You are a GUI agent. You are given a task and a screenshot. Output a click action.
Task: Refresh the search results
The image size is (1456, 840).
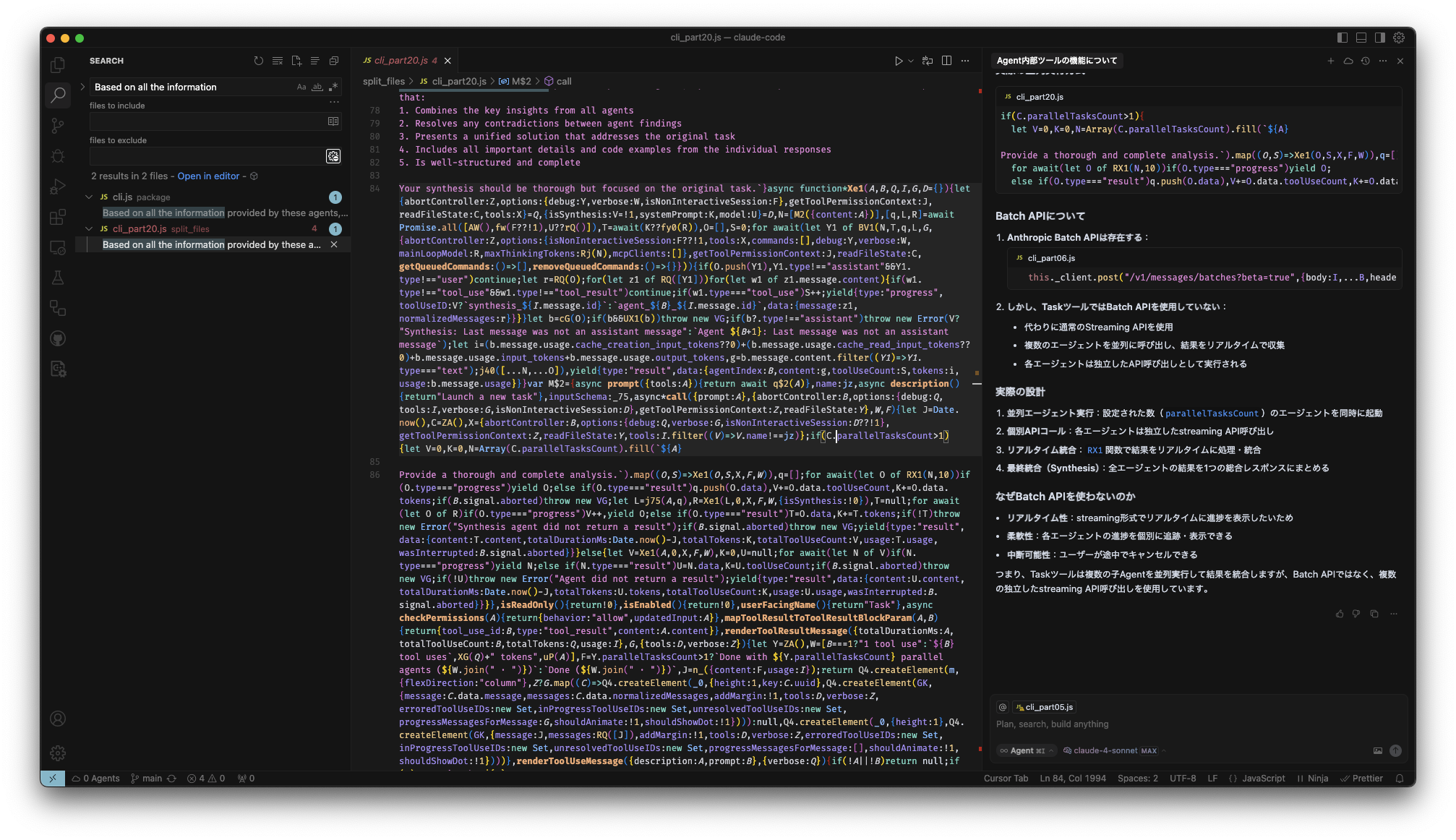point(259,61)
